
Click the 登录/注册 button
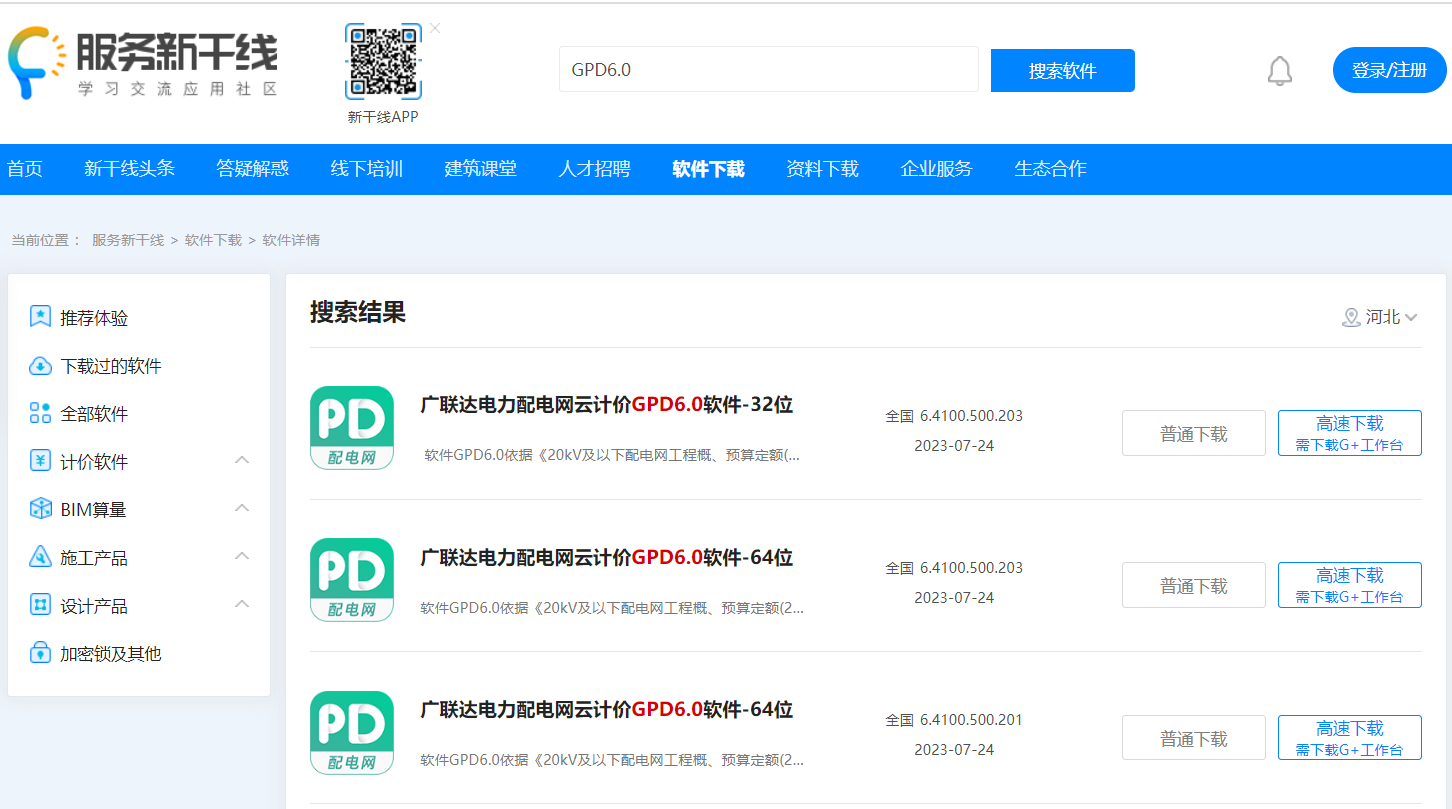point(1389,70)
